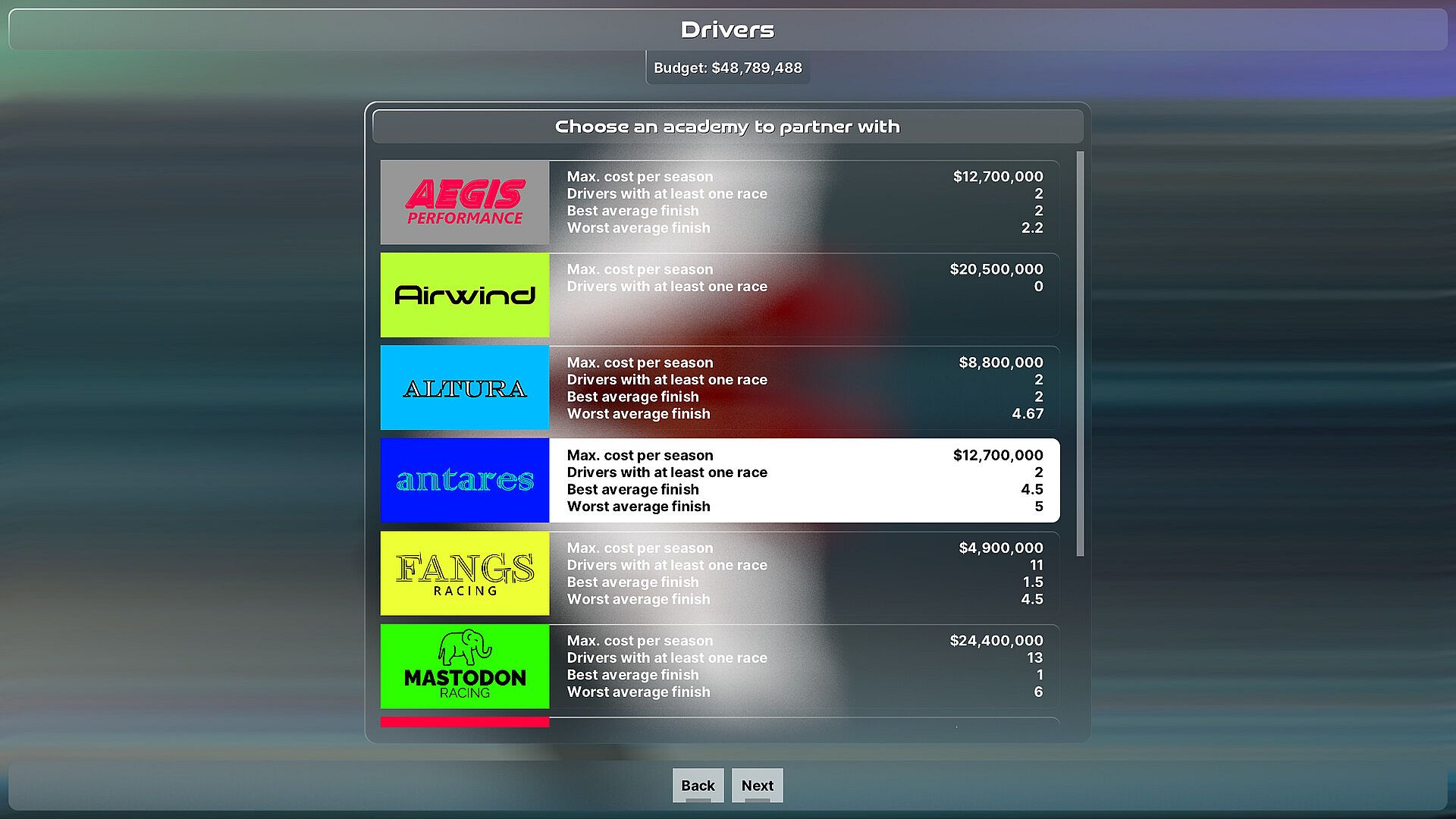Pick the Mastodon Racing $24,400,000 entry
Screen dimensions: 1456x819
[x=804, y=666]
